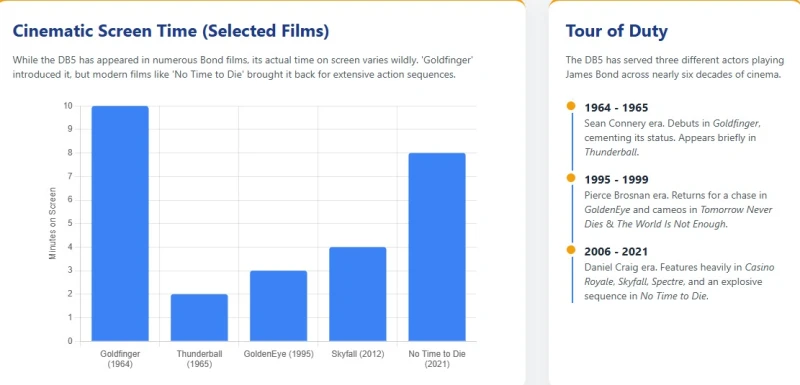The height and width of the screenshot is (385, 800).
Task: Select the 2006 - 2021 era title
Action: click(x=616, y=251)
